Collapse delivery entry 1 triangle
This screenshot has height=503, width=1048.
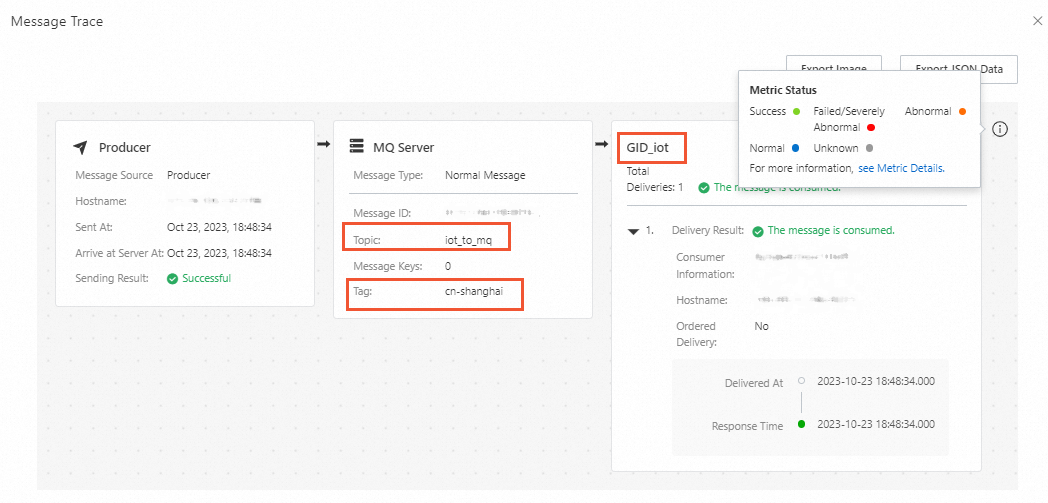[632, 231]
